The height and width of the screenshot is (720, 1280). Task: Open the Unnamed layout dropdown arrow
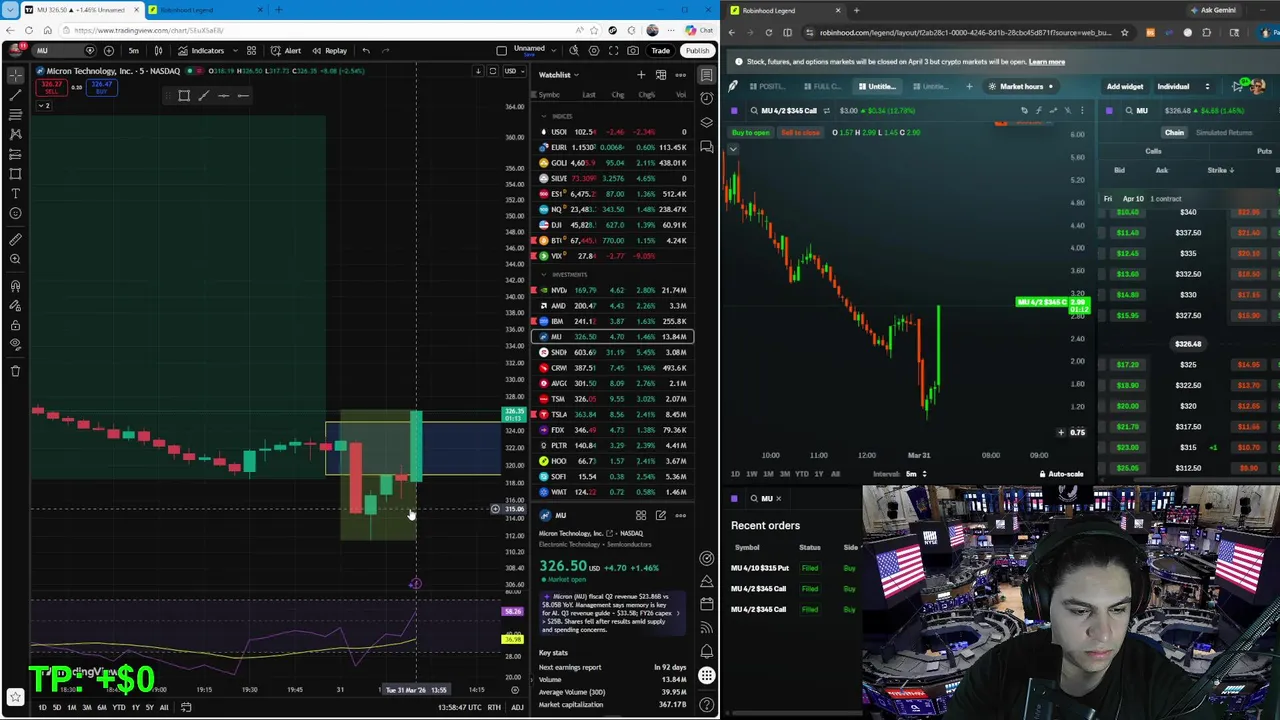(x=554, y=50)
